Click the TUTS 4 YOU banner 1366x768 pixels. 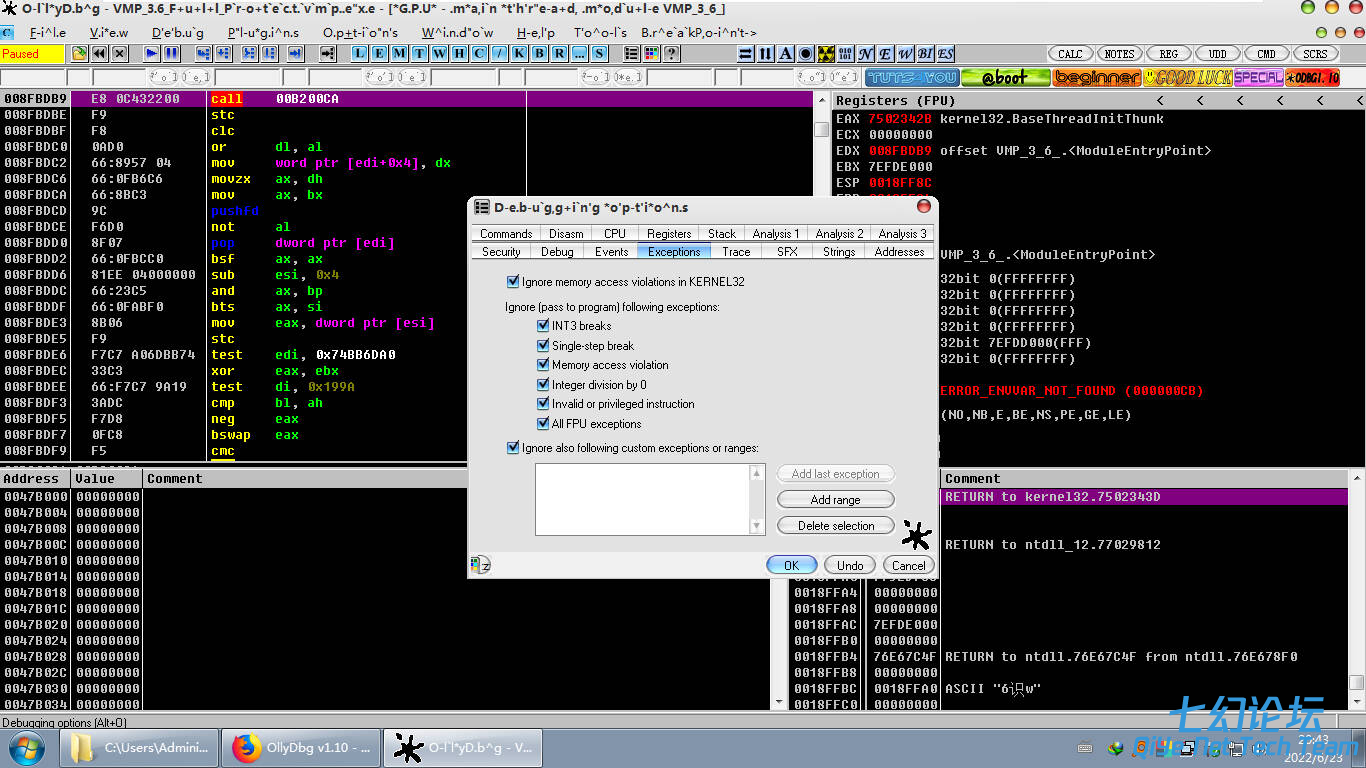[x=912, y=77]
